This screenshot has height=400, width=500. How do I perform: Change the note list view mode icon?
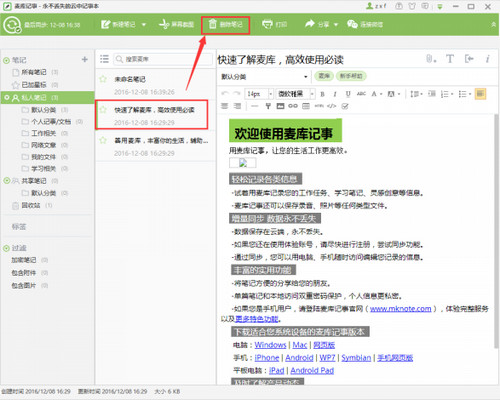[104, 59]
